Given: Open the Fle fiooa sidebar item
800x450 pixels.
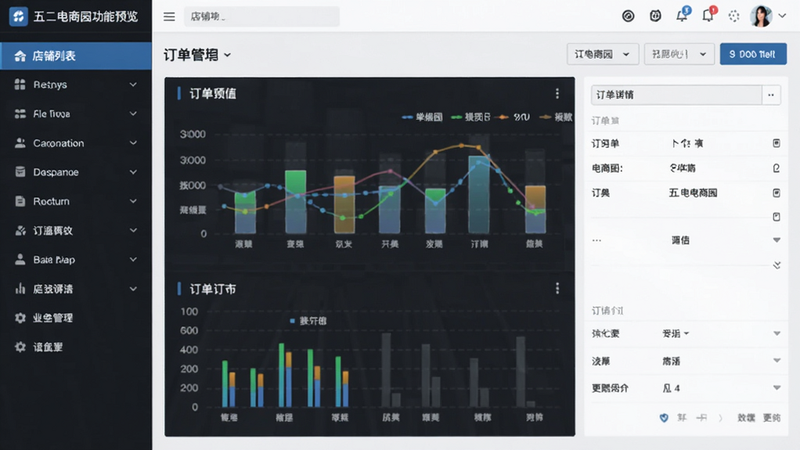Looking at the screenshot, I should pyautogui.click(x=76, y=114).
